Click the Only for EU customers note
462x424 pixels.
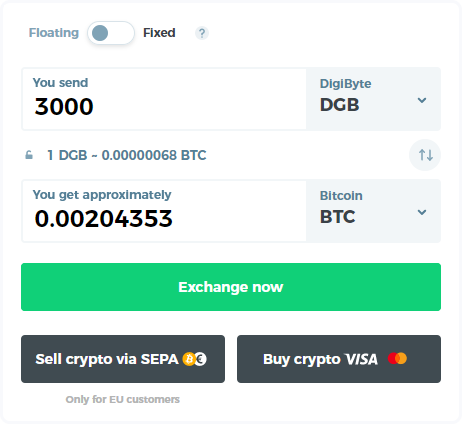(x=123, y=399)
